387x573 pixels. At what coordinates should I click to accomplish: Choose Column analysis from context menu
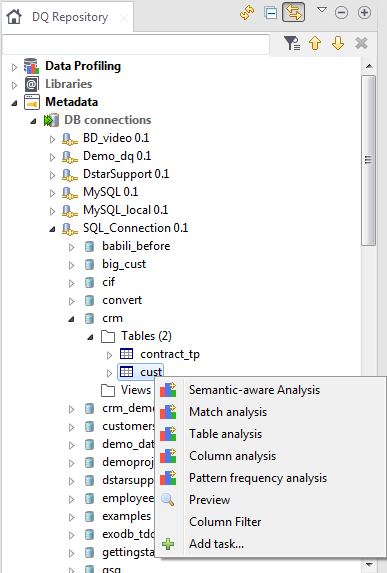click(x=270, y=456)
